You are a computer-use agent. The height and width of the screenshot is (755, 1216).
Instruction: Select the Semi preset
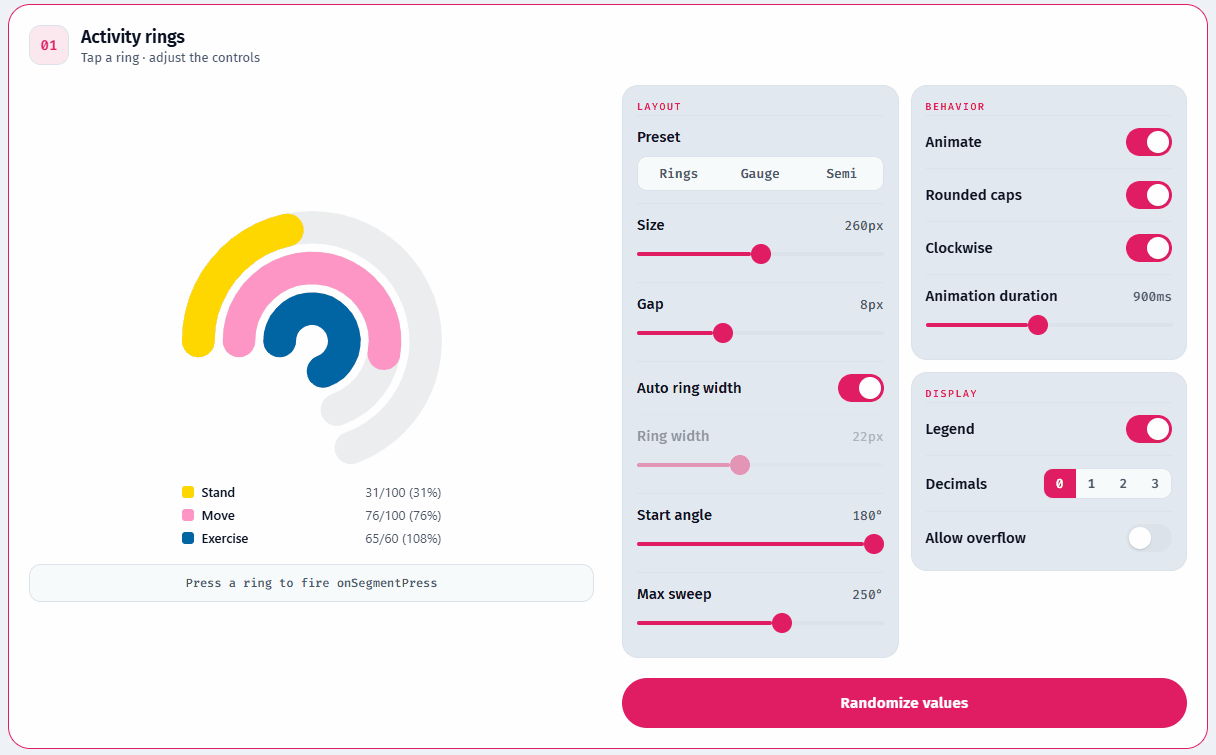pyautogui.click(x=841, y=174)
